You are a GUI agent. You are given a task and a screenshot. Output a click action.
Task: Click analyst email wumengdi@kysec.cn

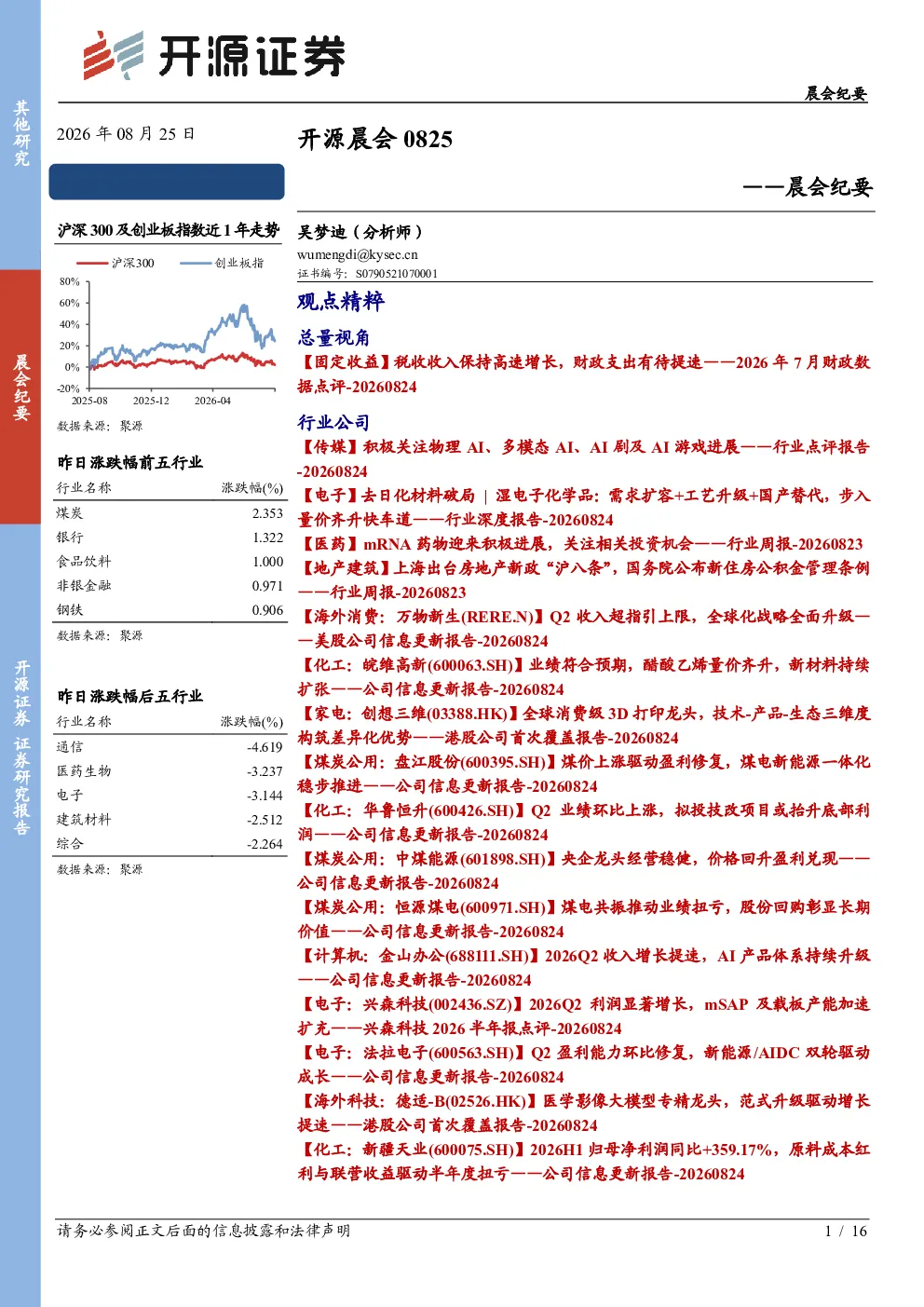(358, 254)
